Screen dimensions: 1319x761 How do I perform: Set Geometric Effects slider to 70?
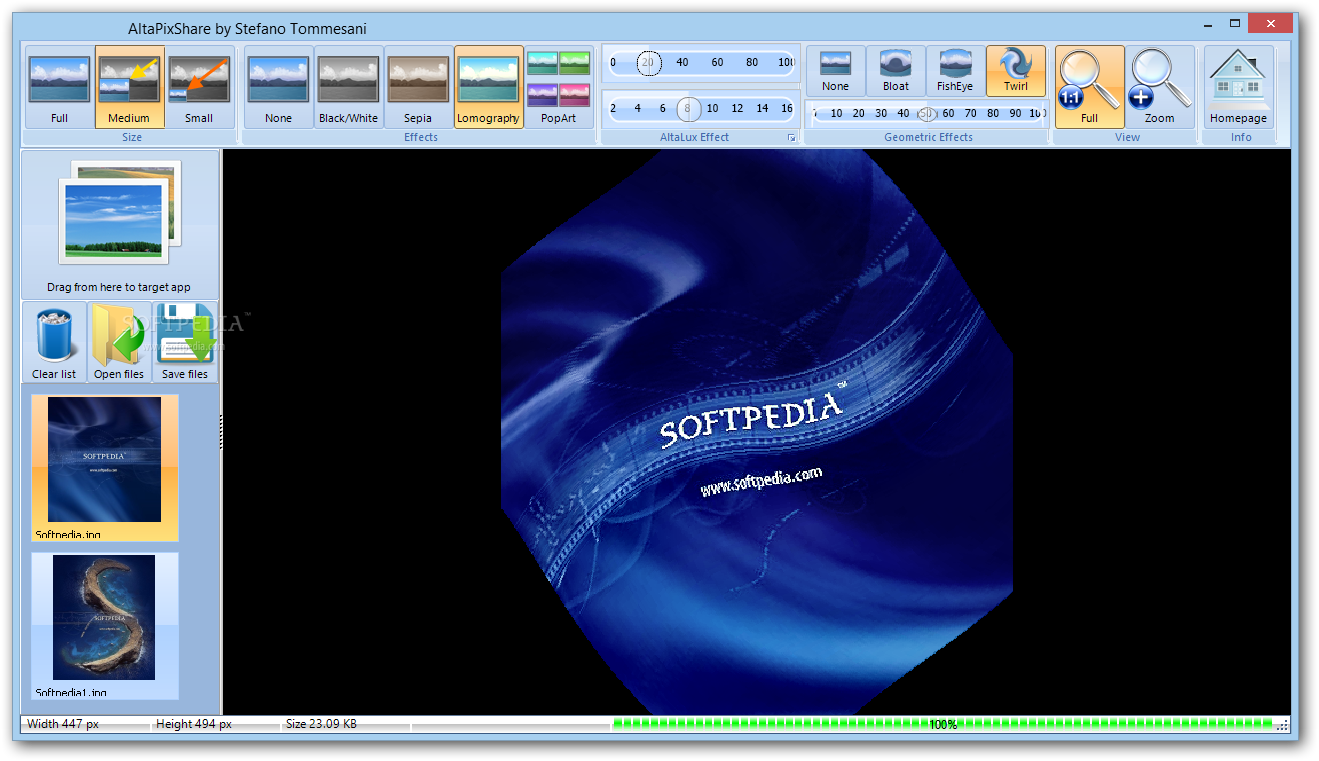(x=970, y=113)
